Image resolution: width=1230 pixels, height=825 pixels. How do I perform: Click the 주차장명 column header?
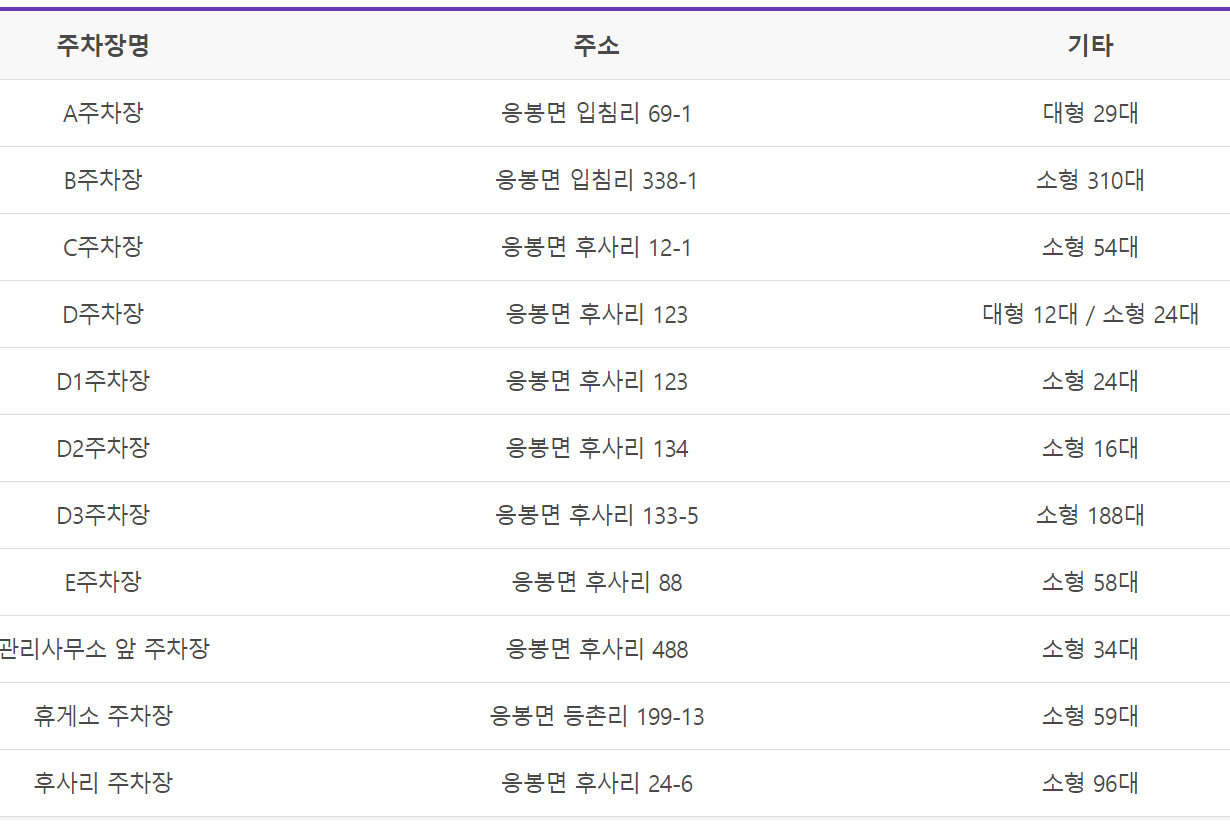(x=103, y=45)
